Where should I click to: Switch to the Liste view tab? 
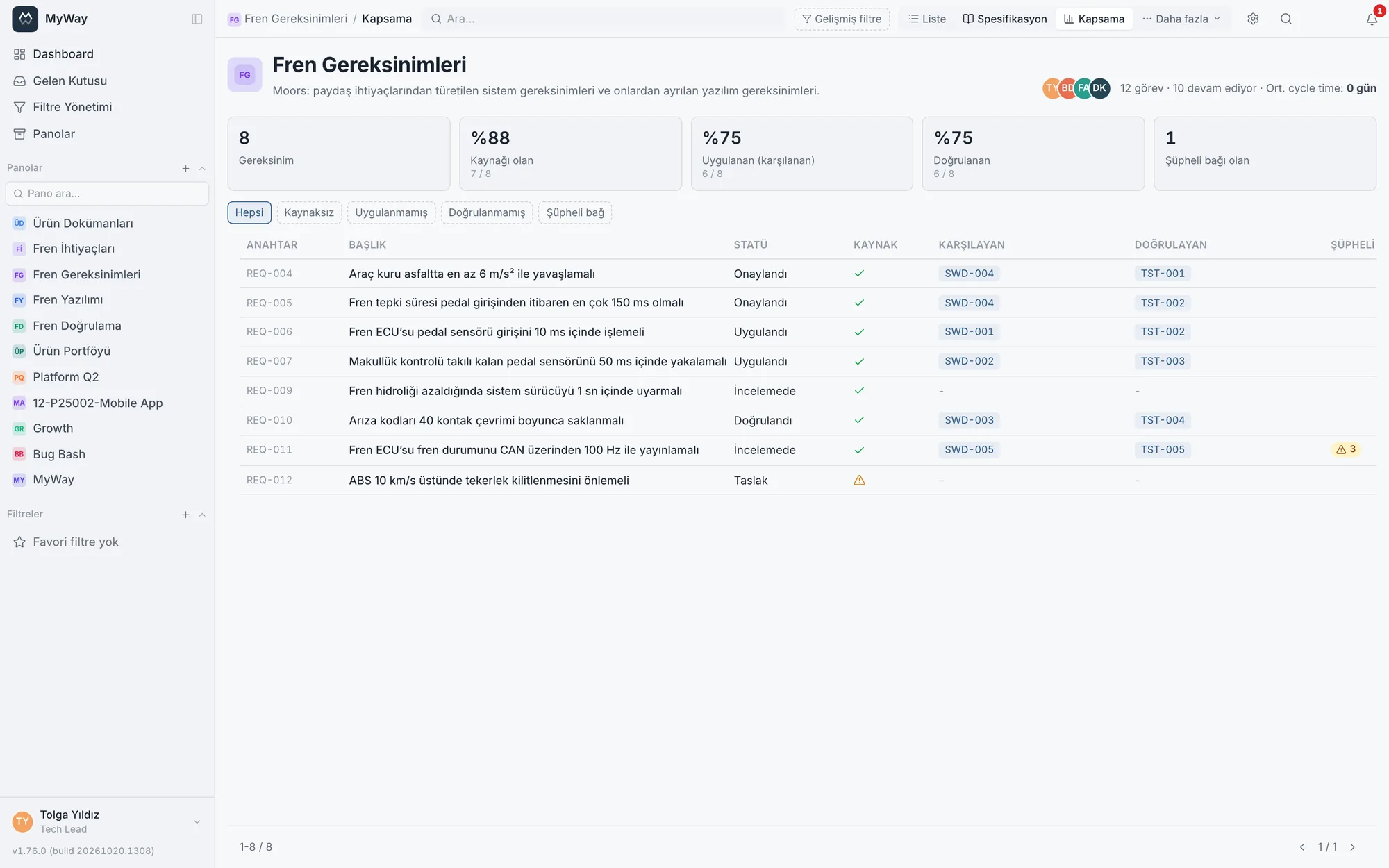(927, 19)
